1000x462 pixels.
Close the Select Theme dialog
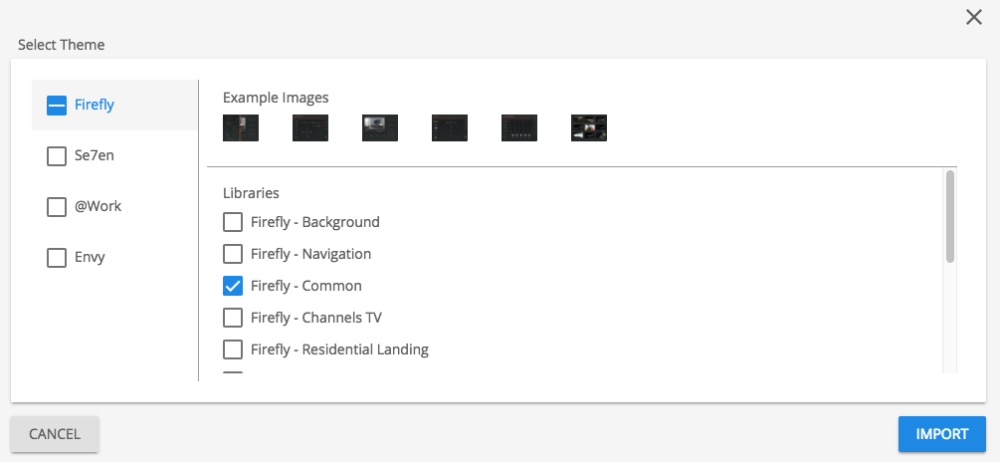coord(973,17)
